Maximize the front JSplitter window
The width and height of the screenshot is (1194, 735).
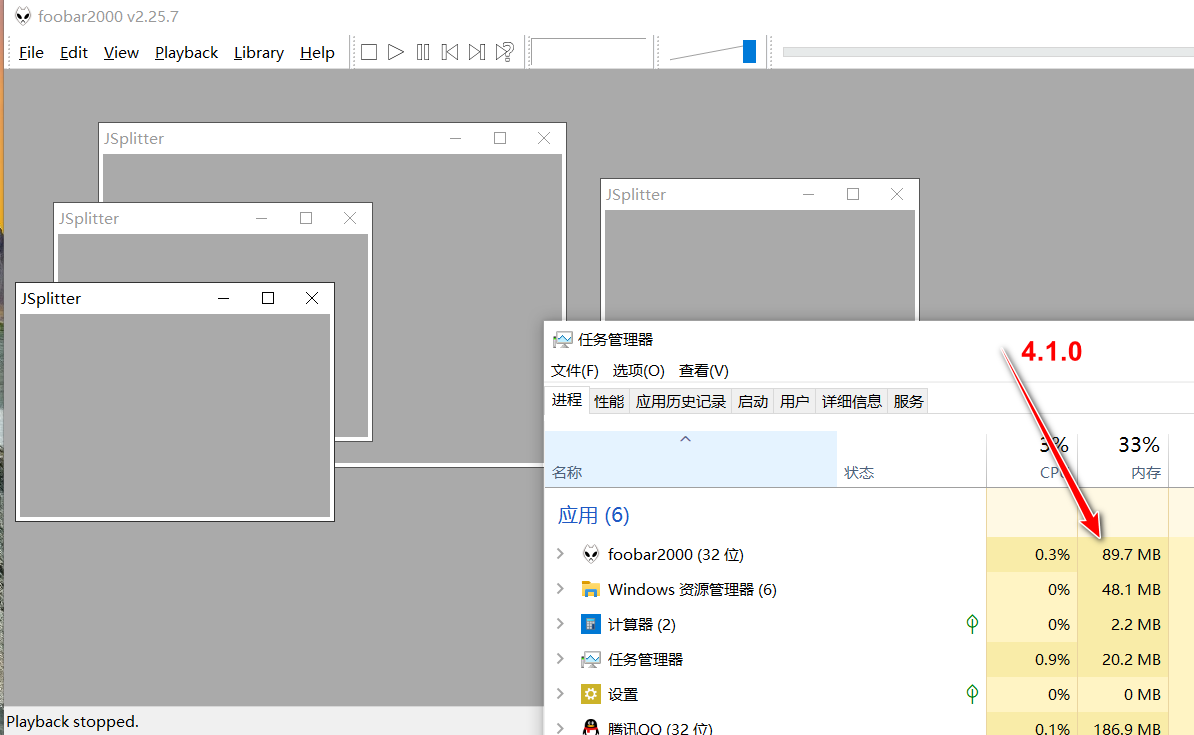(x=268, y=298)
